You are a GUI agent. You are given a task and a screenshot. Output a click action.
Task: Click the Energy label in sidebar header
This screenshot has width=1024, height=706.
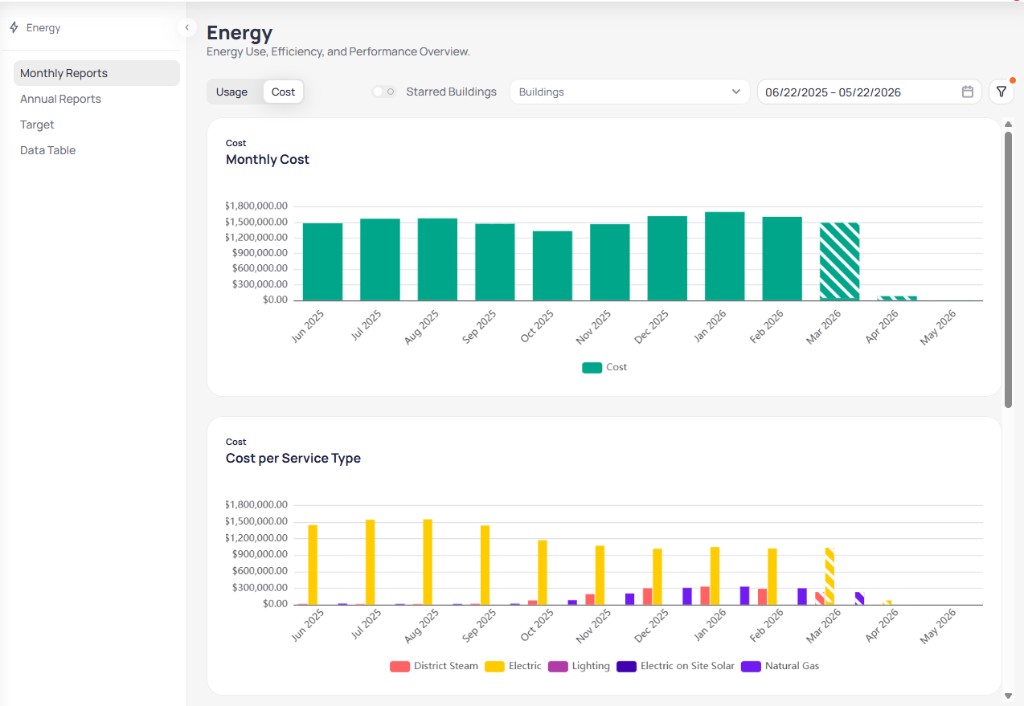click(x=43, y=27)
